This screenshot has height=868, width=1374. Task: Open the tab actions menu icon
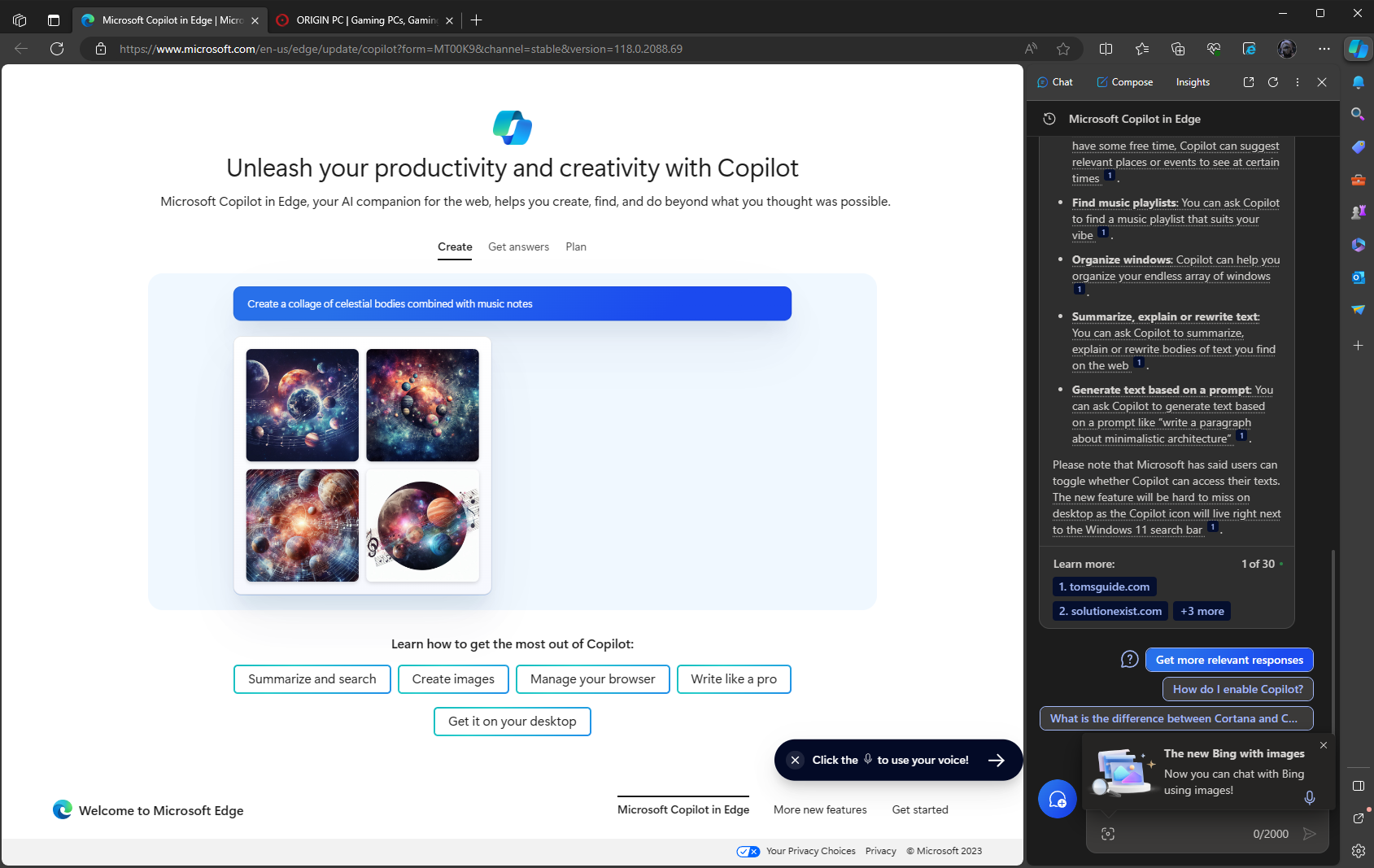(x=54, y=20)
